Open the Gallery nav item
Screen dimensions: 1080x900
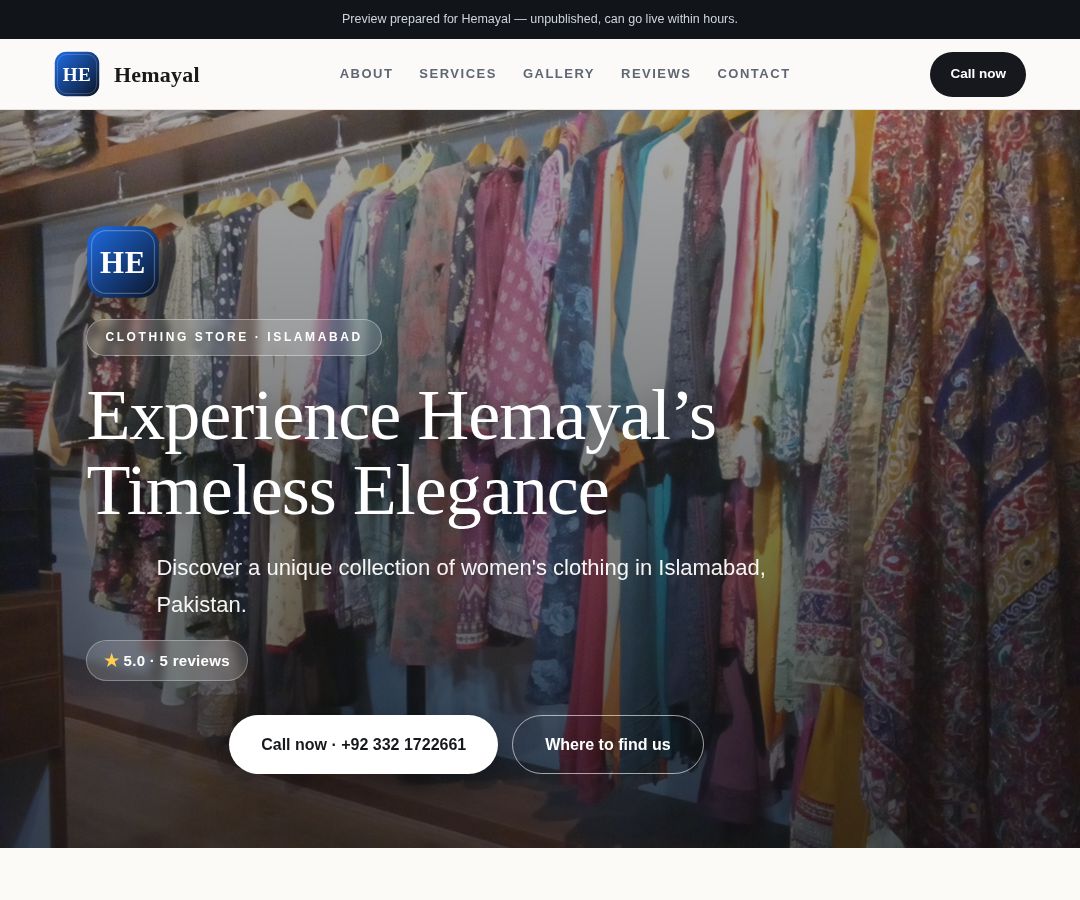559,74
